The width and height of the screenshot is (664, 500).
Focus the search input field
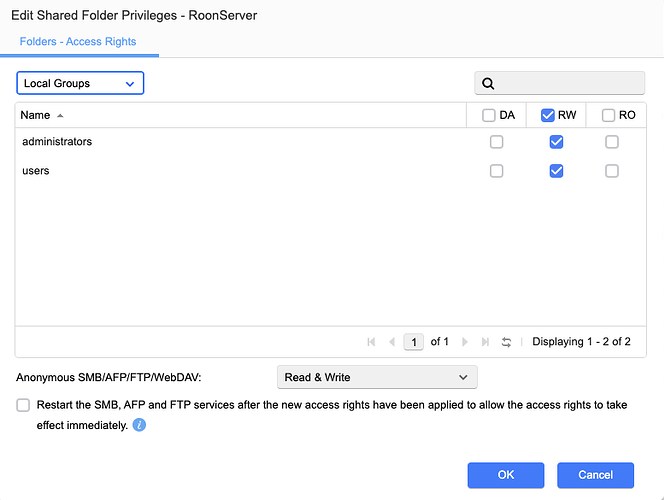click(x=559, y=83)
